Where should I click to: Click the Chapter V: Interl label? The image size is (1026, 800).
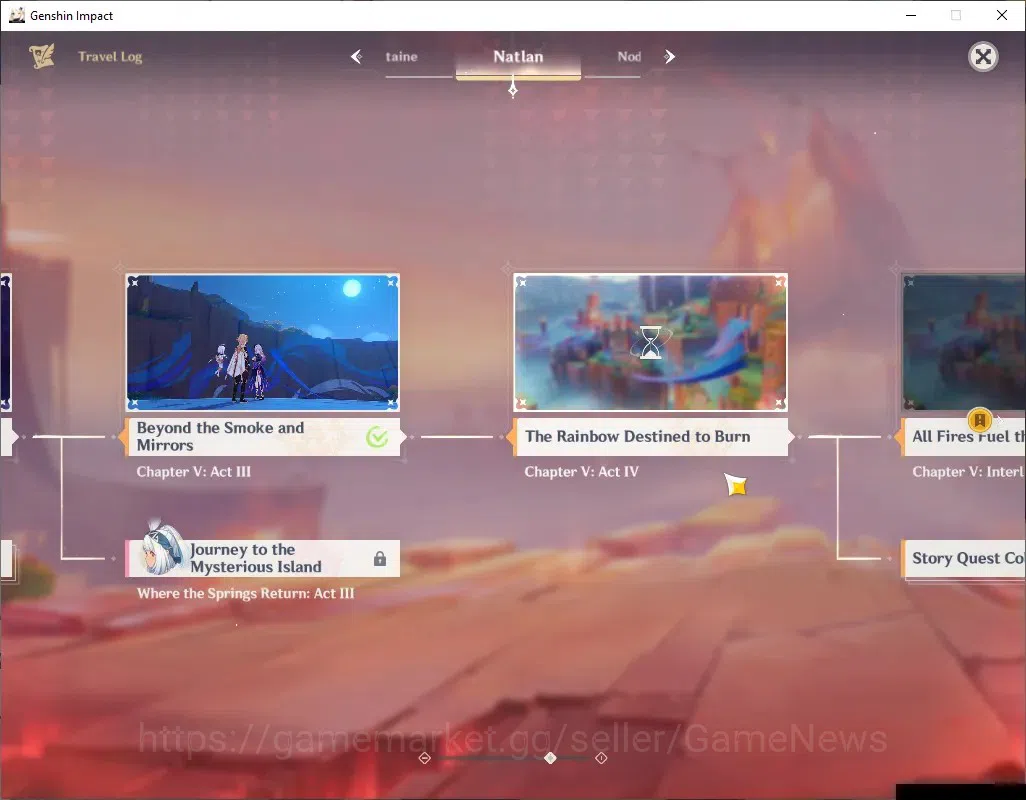[968, 472]
